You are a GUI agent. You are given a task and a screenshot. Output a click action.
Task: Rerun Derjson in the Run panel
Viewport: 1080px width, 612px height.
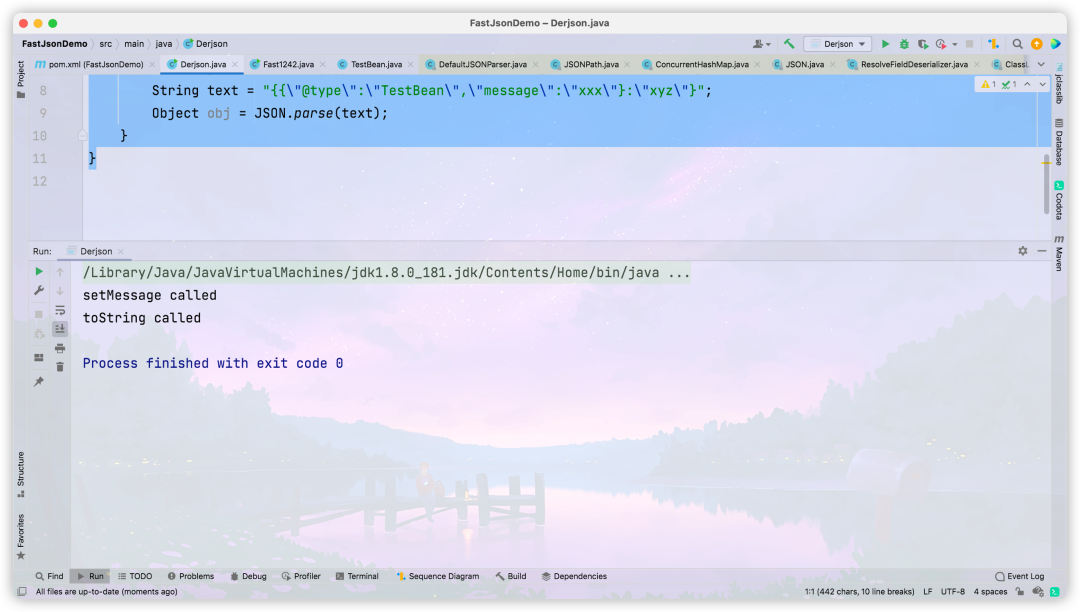point(39,271)
